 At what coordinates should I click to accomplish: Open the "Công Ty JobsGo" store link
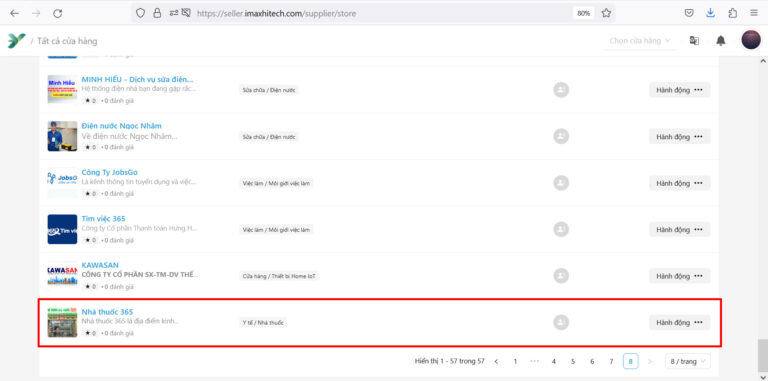pos(110,172)
